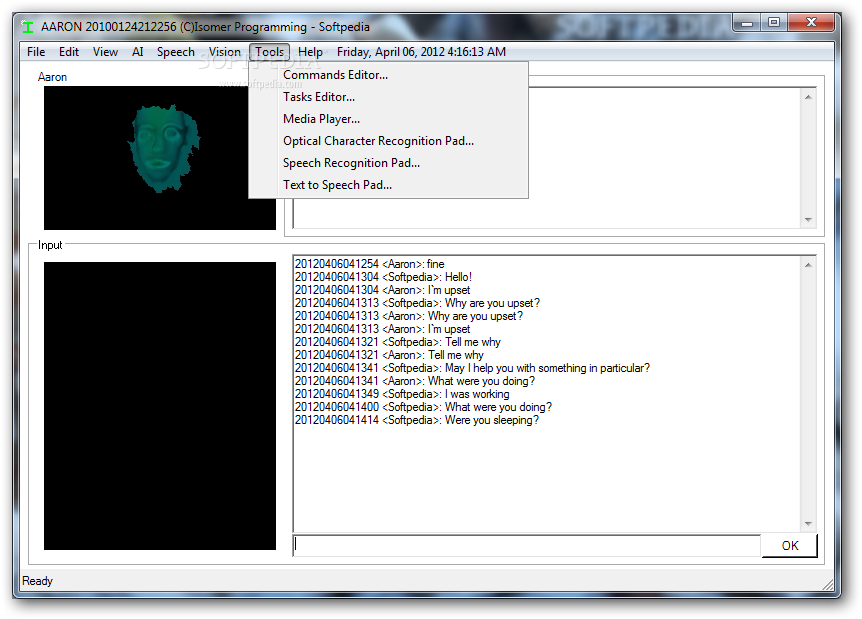Click the OK button to send input
Viewport: 862px width, 619px height.
coord(789,545)
